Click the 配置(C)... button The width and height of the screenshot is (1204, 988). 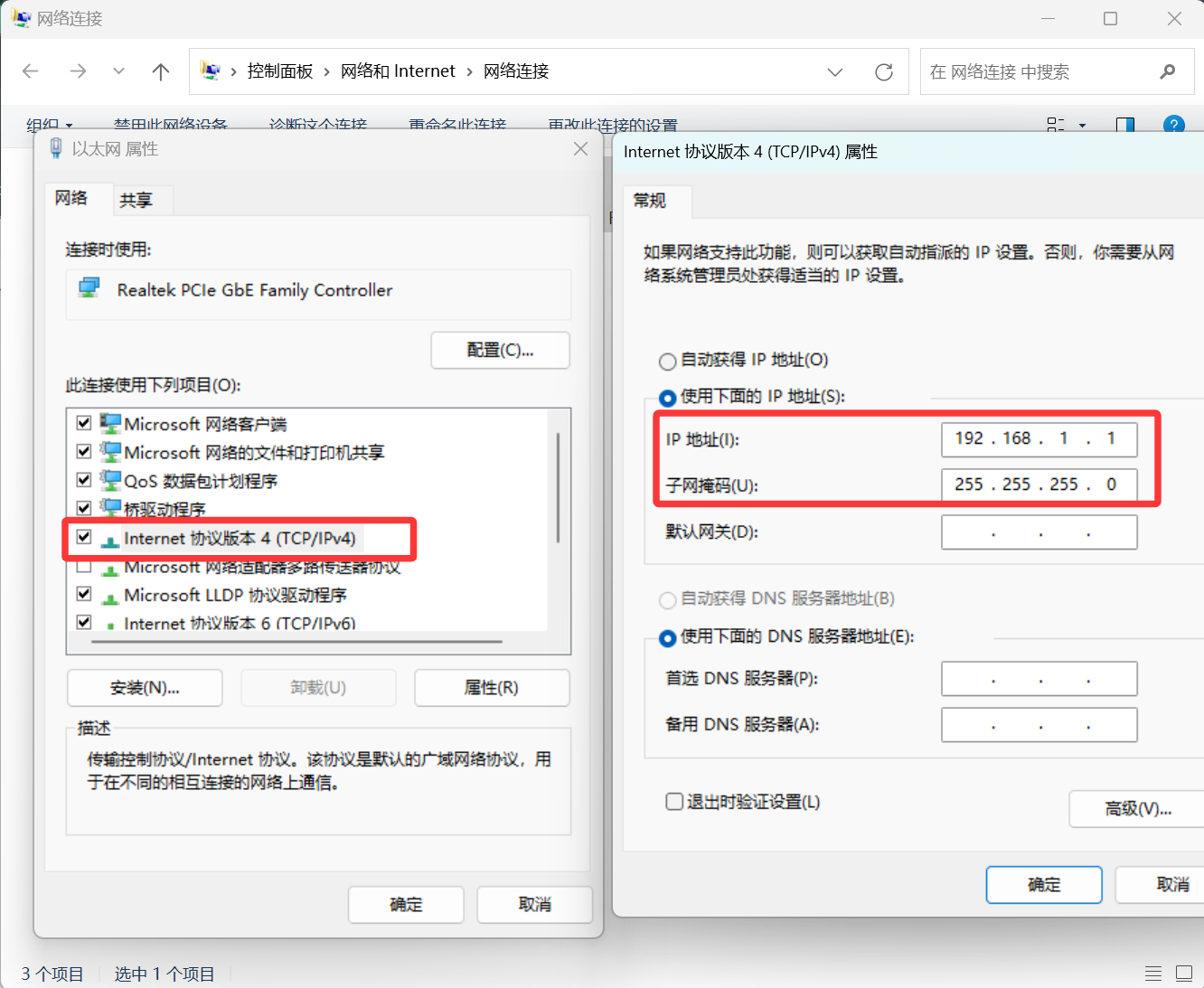pyautogui.click(x=500, y=350)
